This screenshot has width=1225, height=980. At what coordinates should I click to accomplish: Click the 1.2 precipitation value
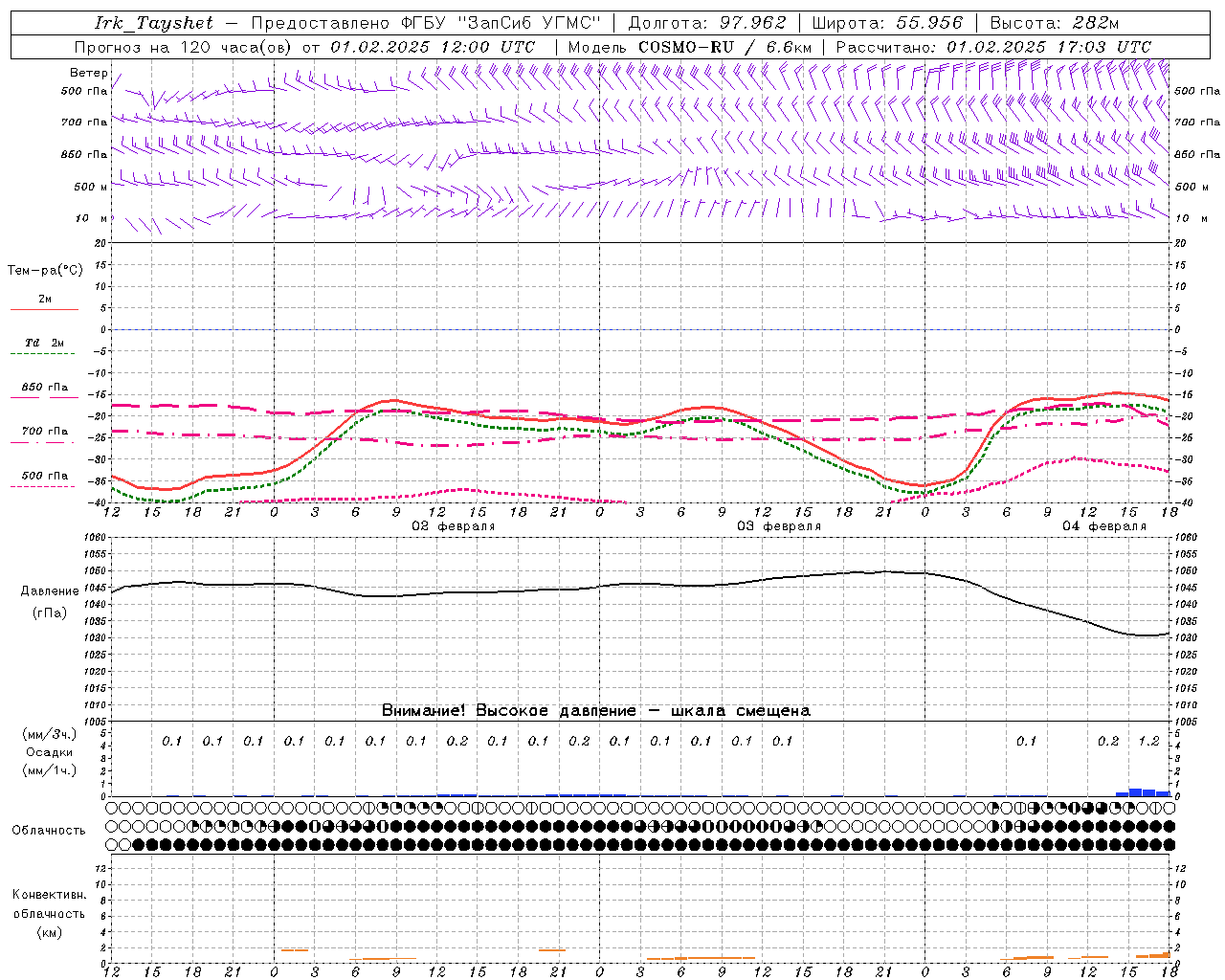1148,741
